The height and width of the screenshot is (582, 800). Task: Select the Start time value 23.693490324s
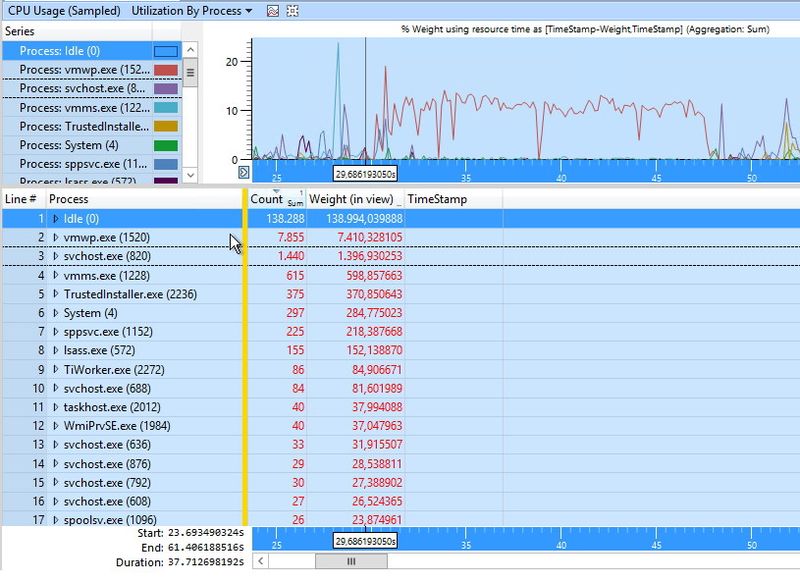[x=206, y=533]
